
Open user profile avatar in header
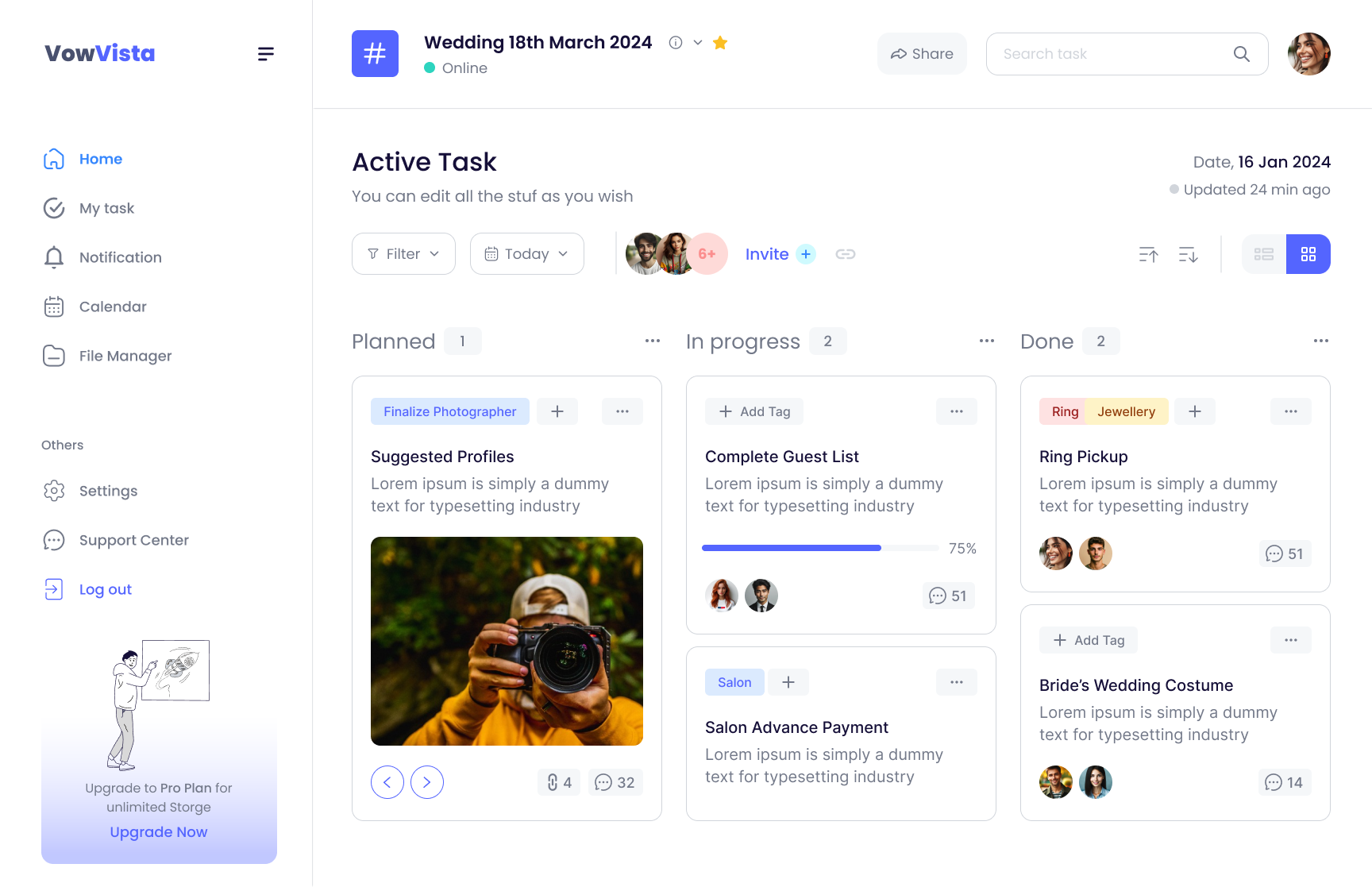tap(1308, 54)
